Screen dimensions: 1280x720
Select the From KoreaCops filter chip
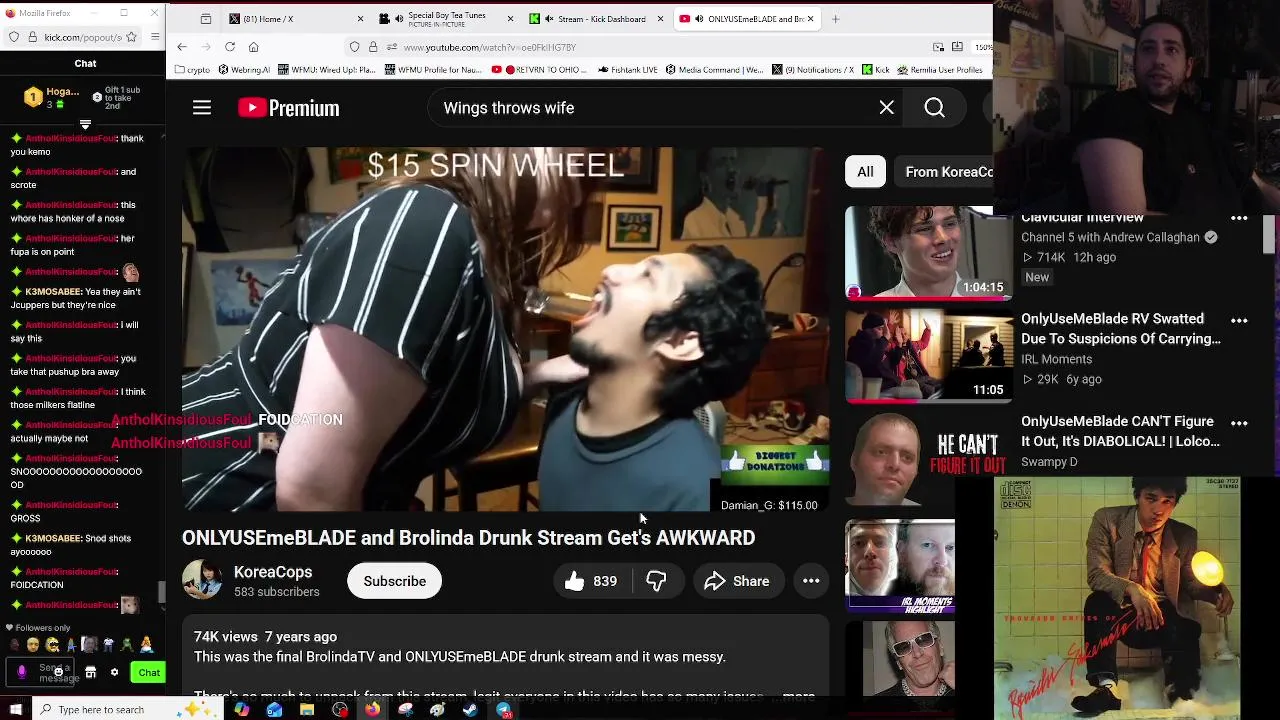click(x=948, y=172)
